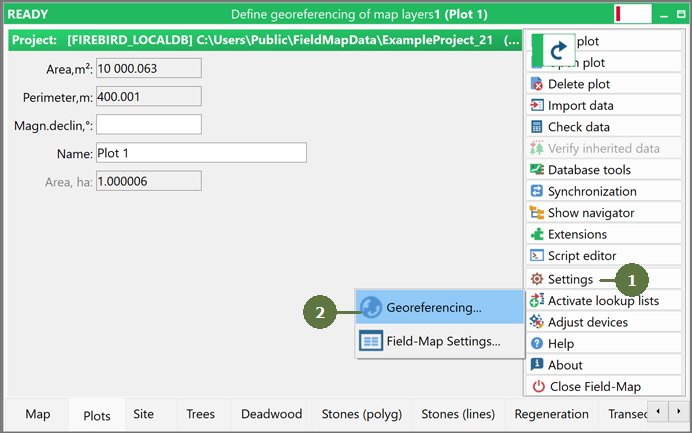Open the Settings menu entry
Screen dimensions: 692x433
coord(603,279)
